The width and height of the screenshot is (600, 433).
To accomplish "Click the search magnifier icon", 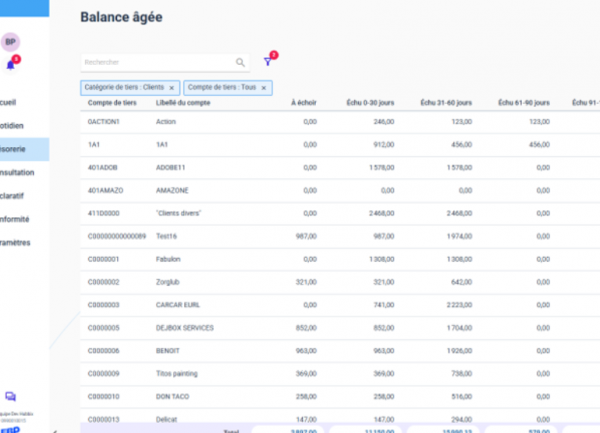I will (x=240, y=62).
